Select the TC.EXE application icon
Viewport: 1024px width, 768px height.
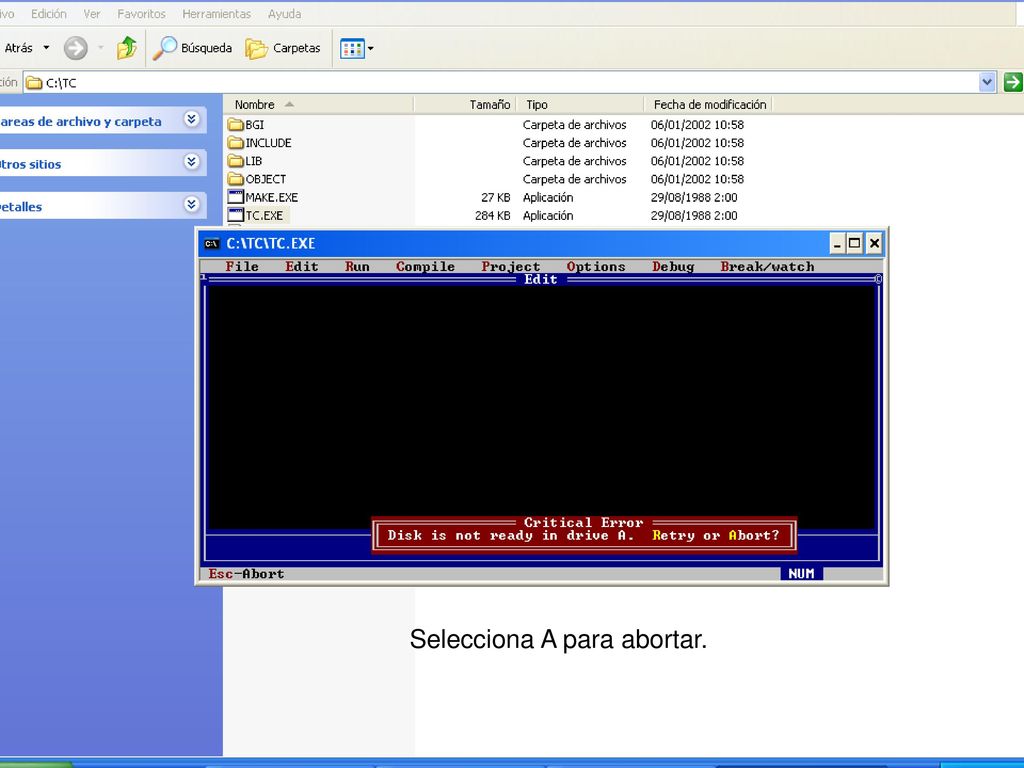pyautogui.click(x=236, y=216)
